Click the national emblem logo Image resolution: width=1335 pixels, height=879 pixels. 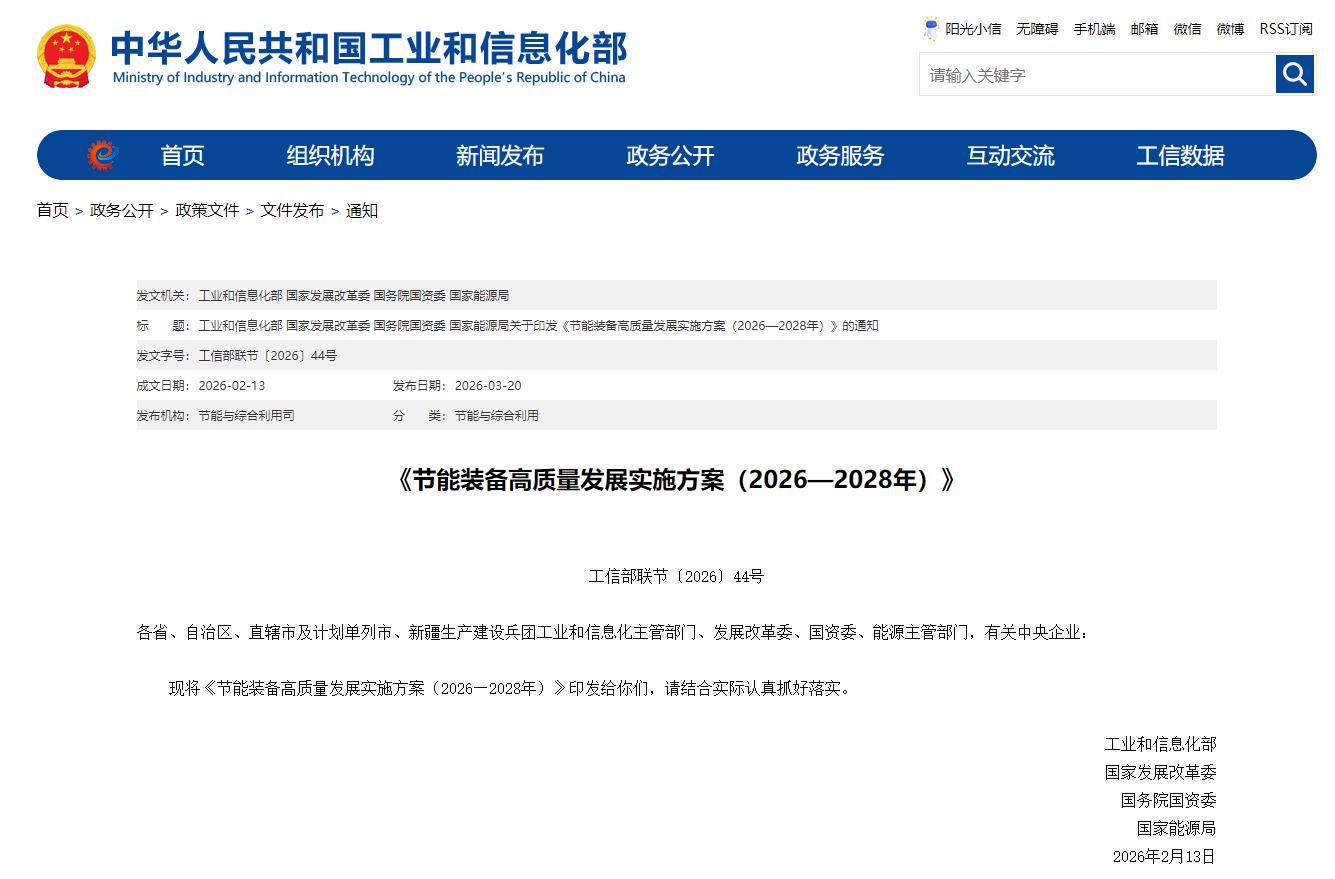point(67,57)
